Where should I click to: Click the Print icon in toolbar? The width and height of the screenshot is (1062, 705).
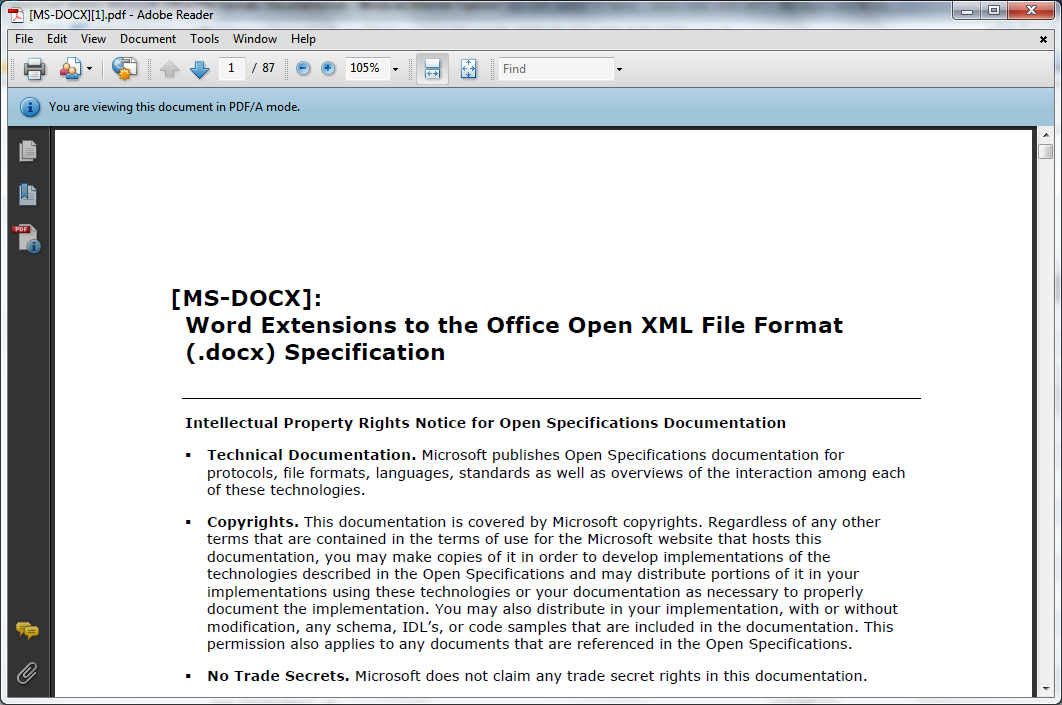coord(34,69)
